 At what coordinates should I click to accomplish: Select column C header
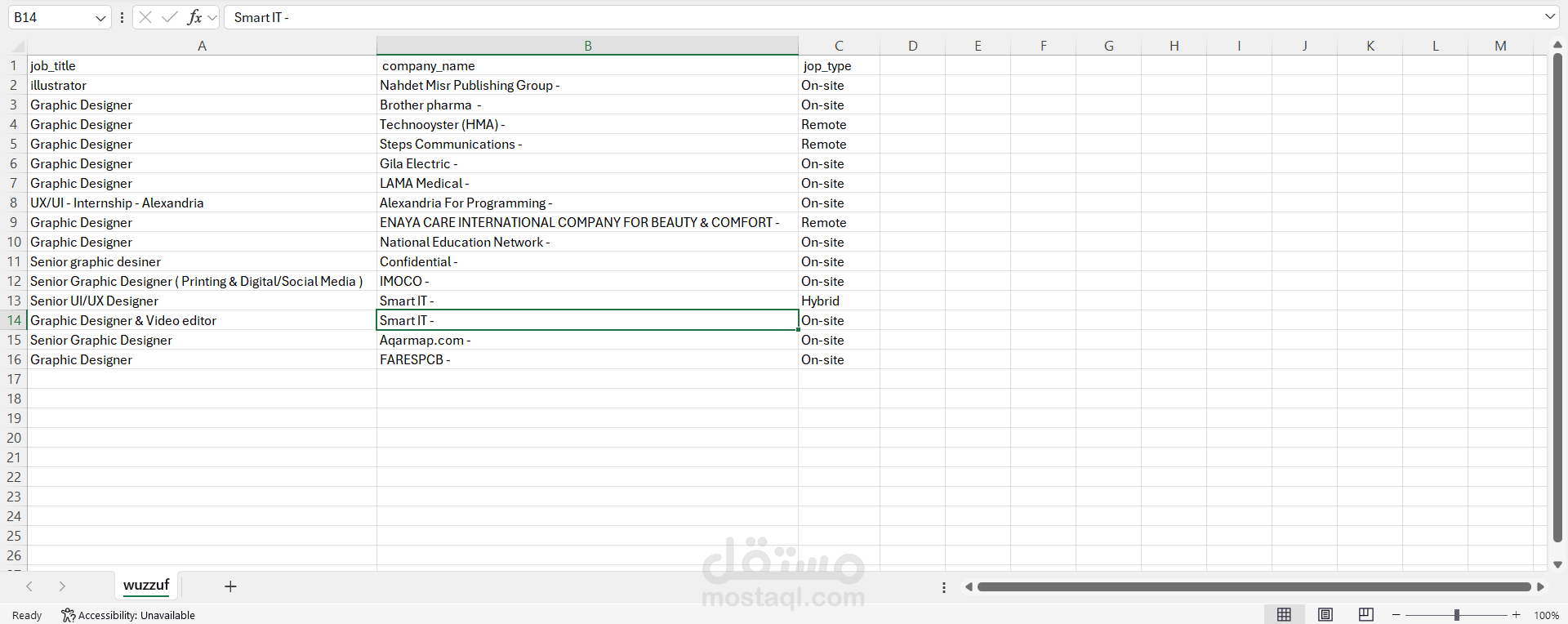839,46
